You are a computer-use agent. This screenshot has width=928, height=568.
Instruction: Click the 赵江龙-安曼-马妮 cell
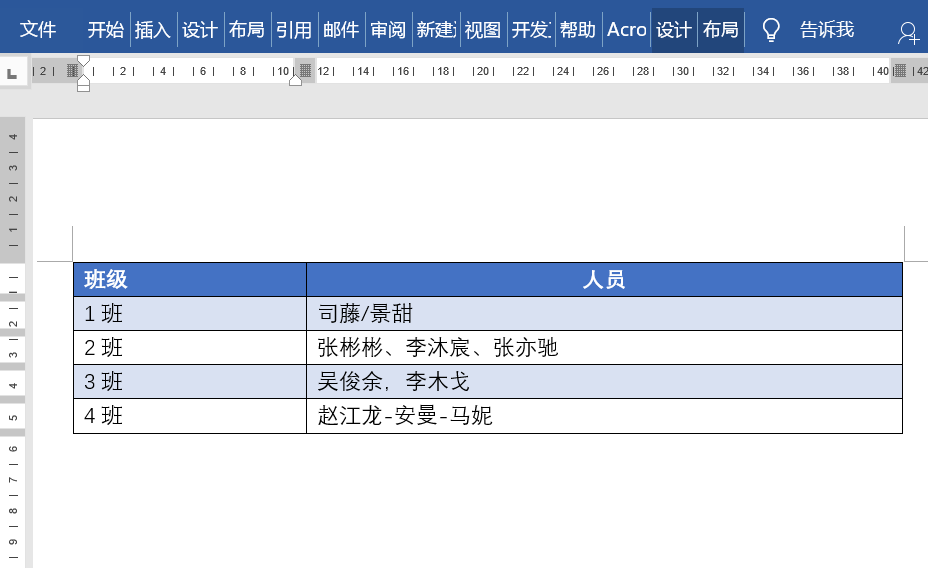(604, 416)
